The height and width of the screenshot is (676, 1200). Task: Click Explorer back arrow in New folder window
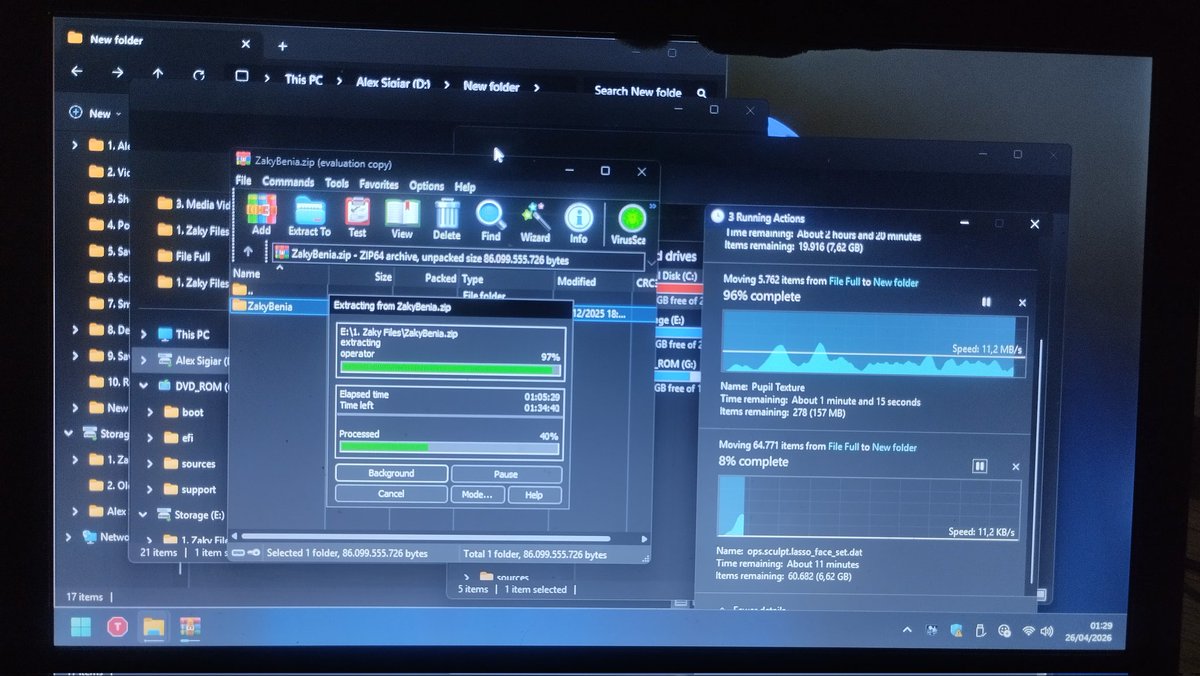coord(77,72)
